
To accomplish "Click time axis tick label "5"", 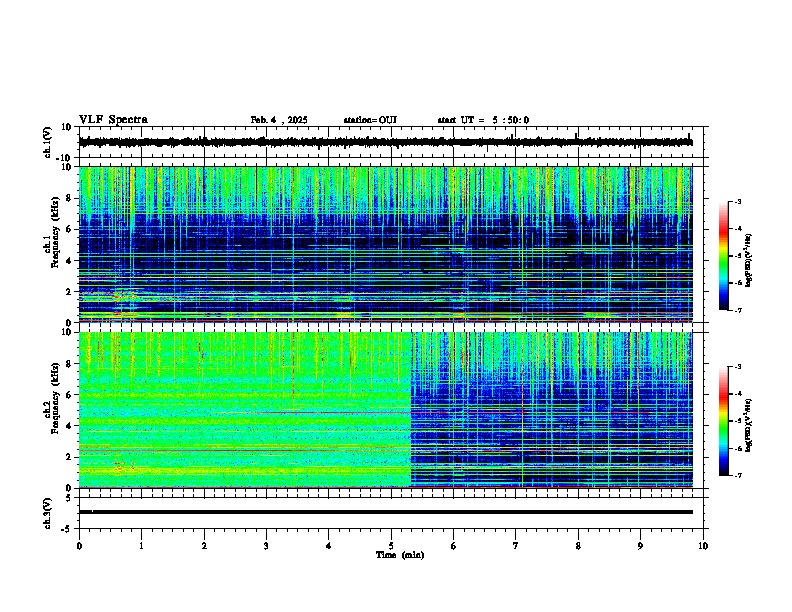I will click(x=391, y=546).
